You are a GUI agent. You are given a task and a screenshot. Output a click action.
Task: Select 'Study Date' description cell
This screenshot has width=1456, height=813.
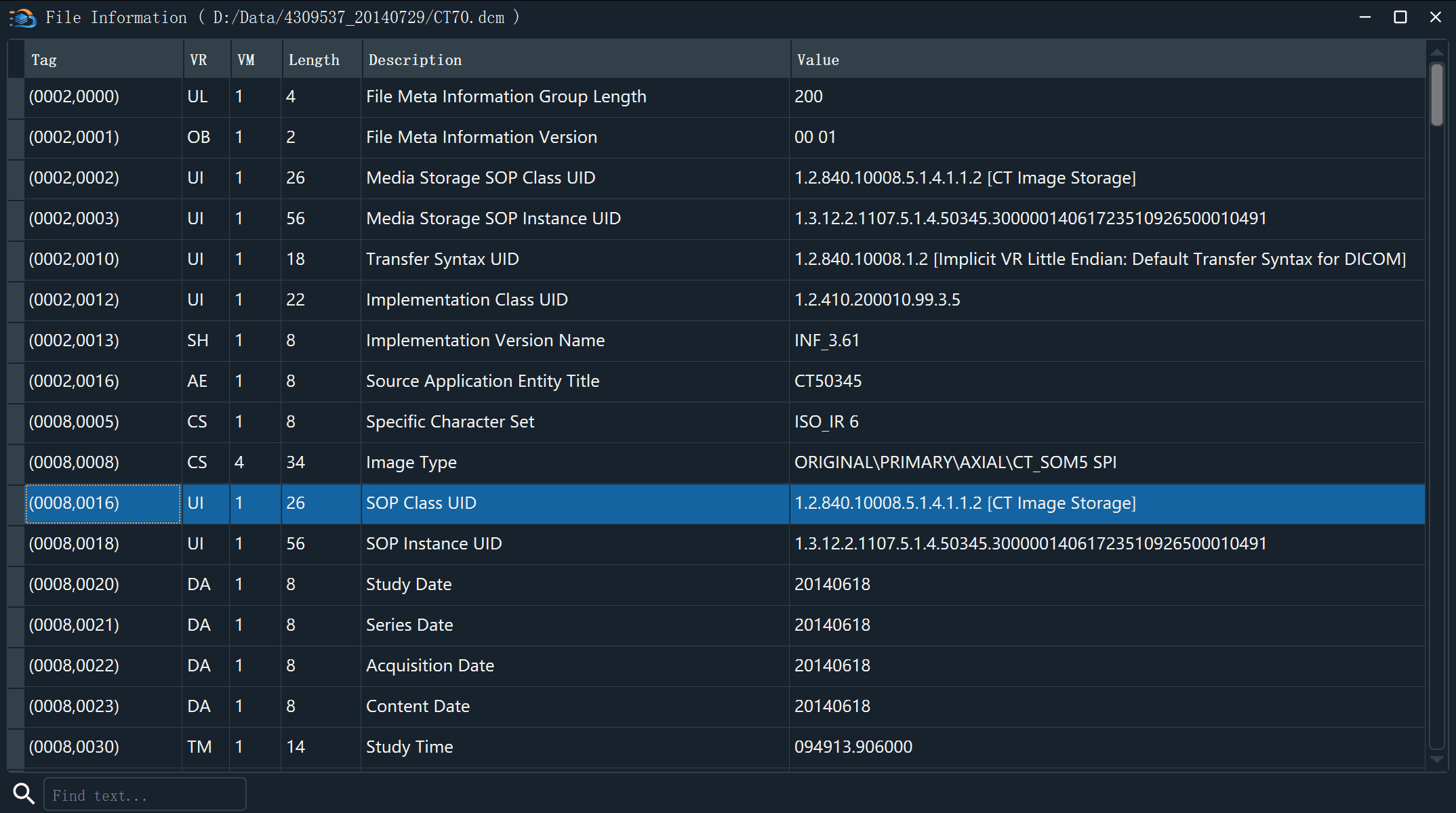[575, 585]
